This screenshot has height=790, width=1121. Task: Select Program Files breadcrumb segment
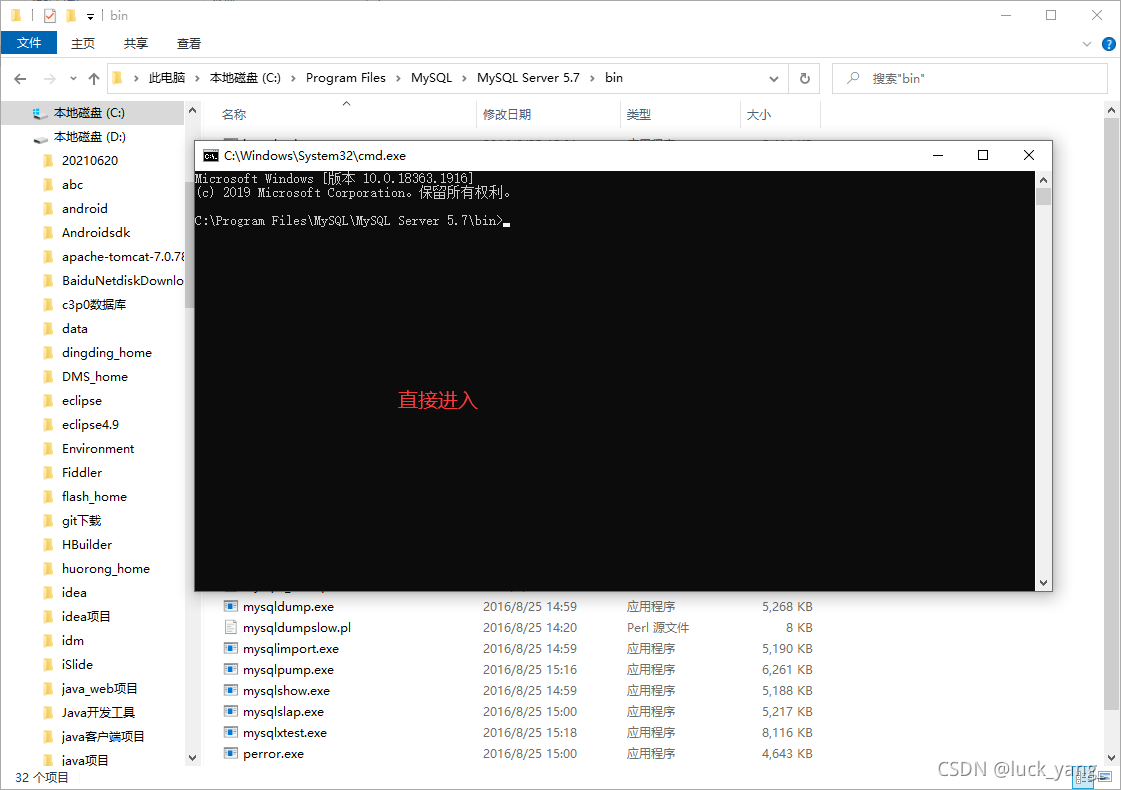pyautogui.click(x=345, y=78)
